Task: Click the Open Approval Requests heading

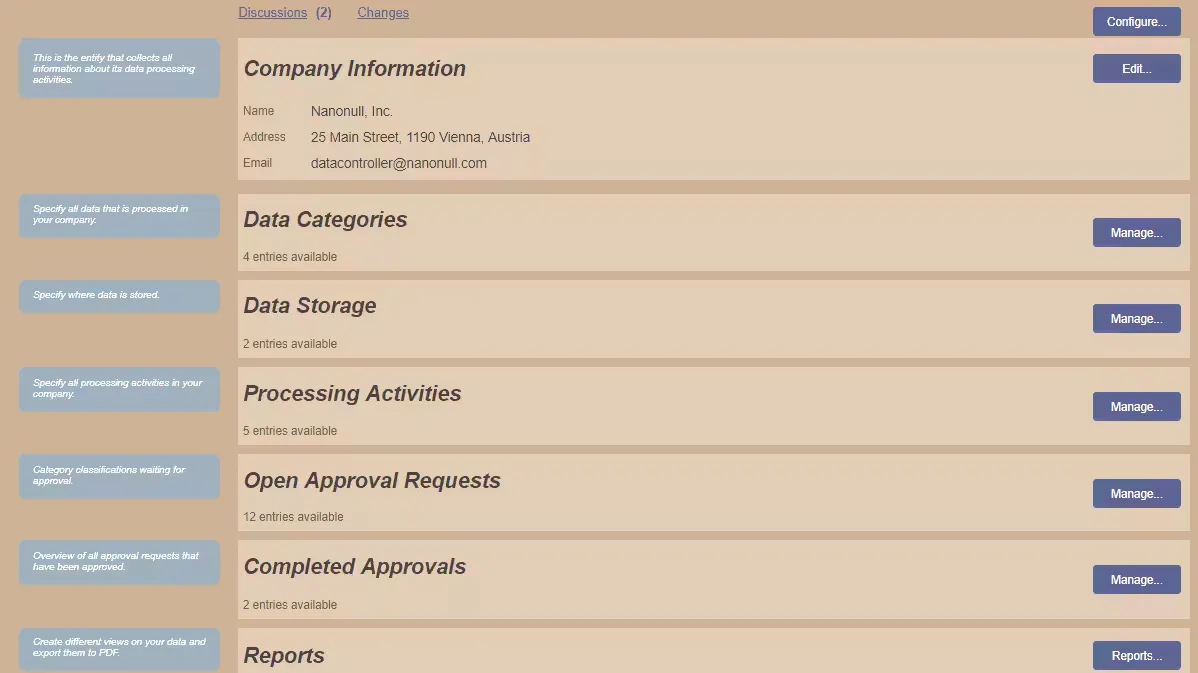Action: point(372,480)
